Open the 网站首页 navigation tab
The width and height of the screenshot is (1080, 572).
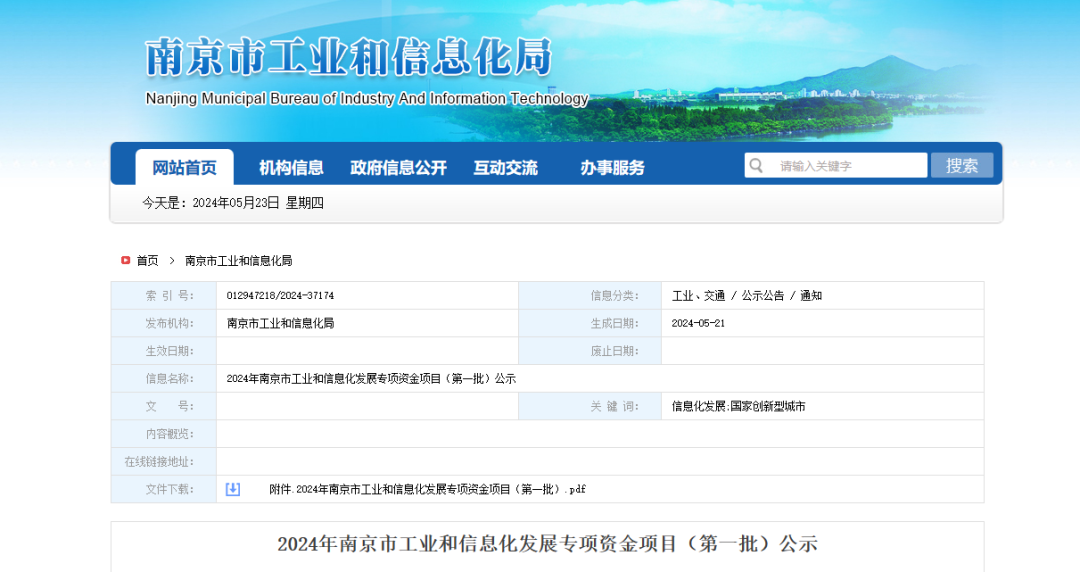[184, 167]
